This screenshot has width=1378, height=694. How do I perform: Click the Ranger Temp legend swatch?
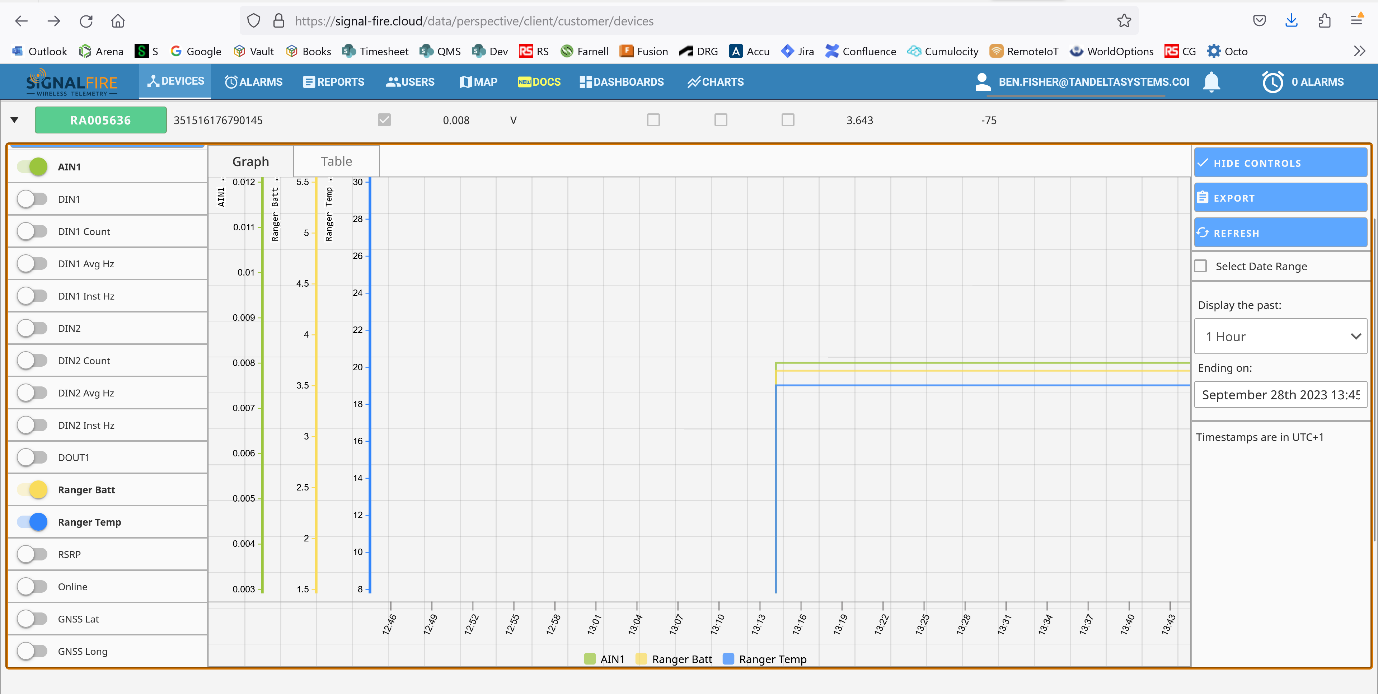point(728,659)
